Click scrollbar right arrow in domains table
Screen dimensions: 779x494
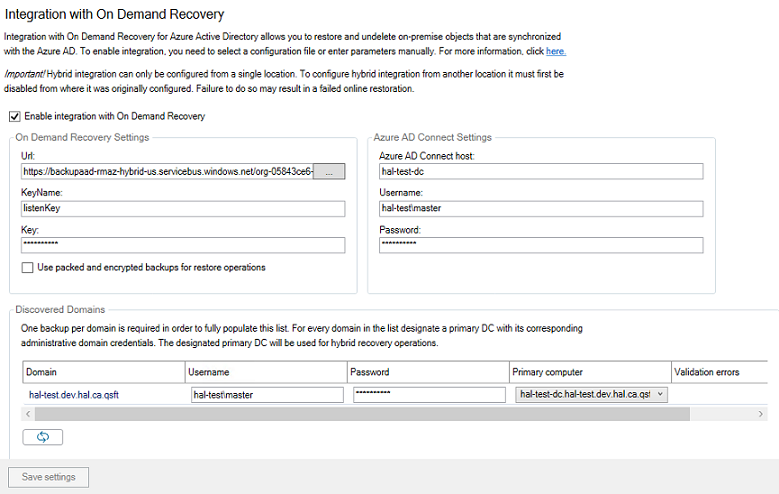point(762,413)
